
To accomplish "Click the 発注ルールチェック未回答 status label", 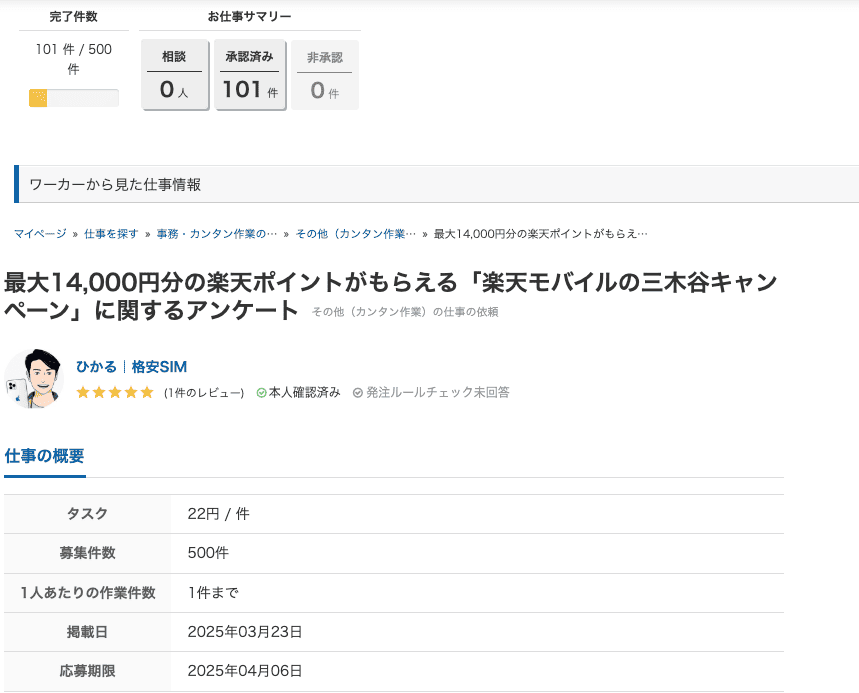I will tap(438, 393).
